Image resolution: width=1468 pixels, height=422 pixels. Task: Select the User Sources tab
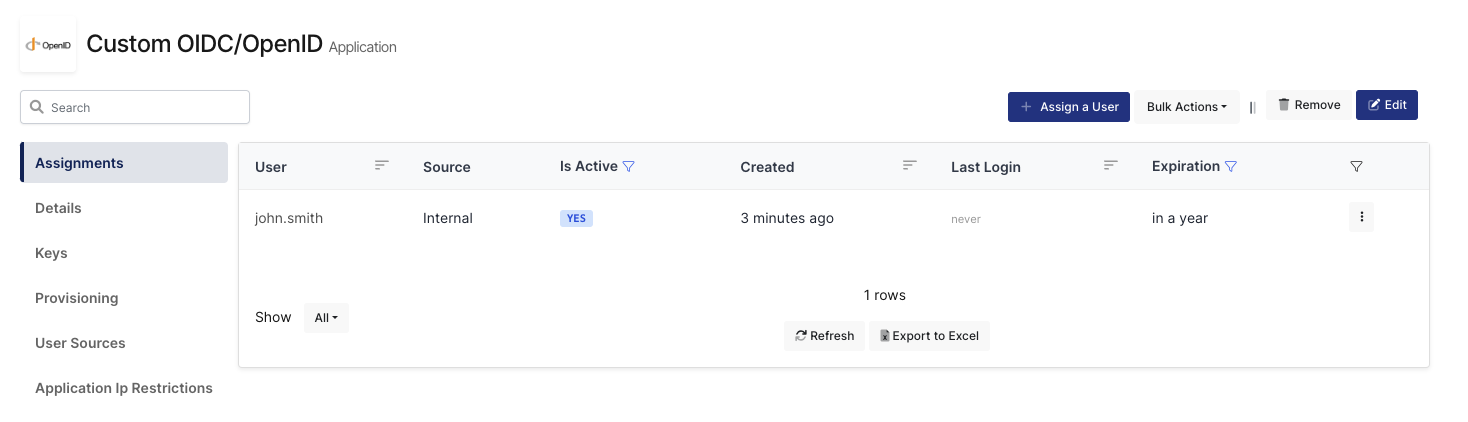(x=80, y=343)
